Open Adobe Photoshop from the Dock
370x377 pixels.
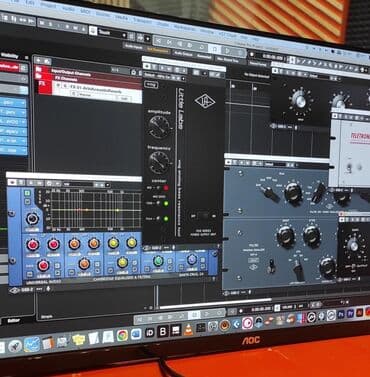341,314
